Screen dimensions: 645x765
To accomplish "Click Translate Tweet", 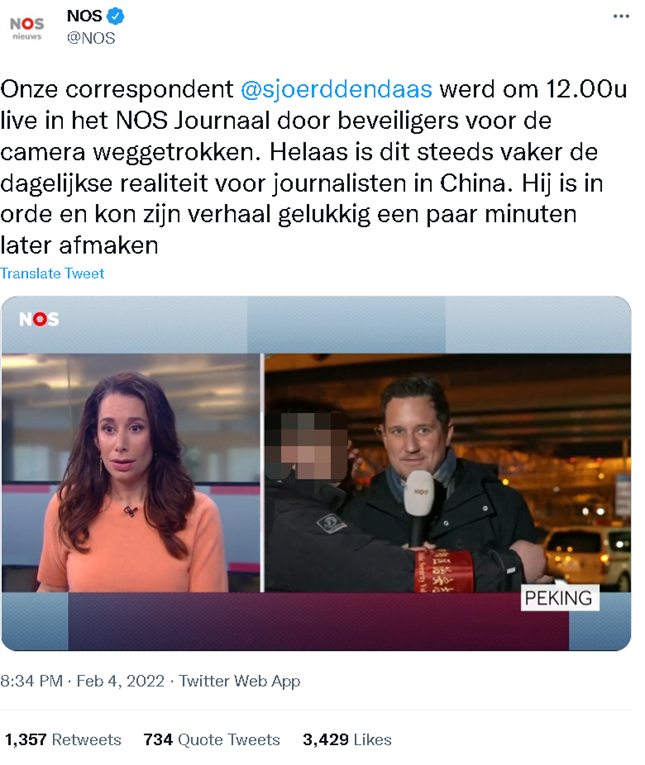I will click(52, 273).
